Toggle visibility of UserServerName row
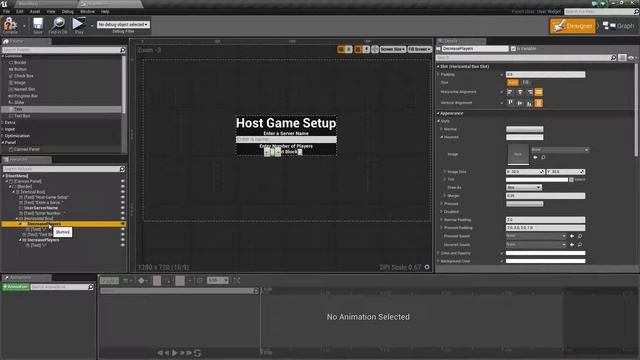 point(122,208)
